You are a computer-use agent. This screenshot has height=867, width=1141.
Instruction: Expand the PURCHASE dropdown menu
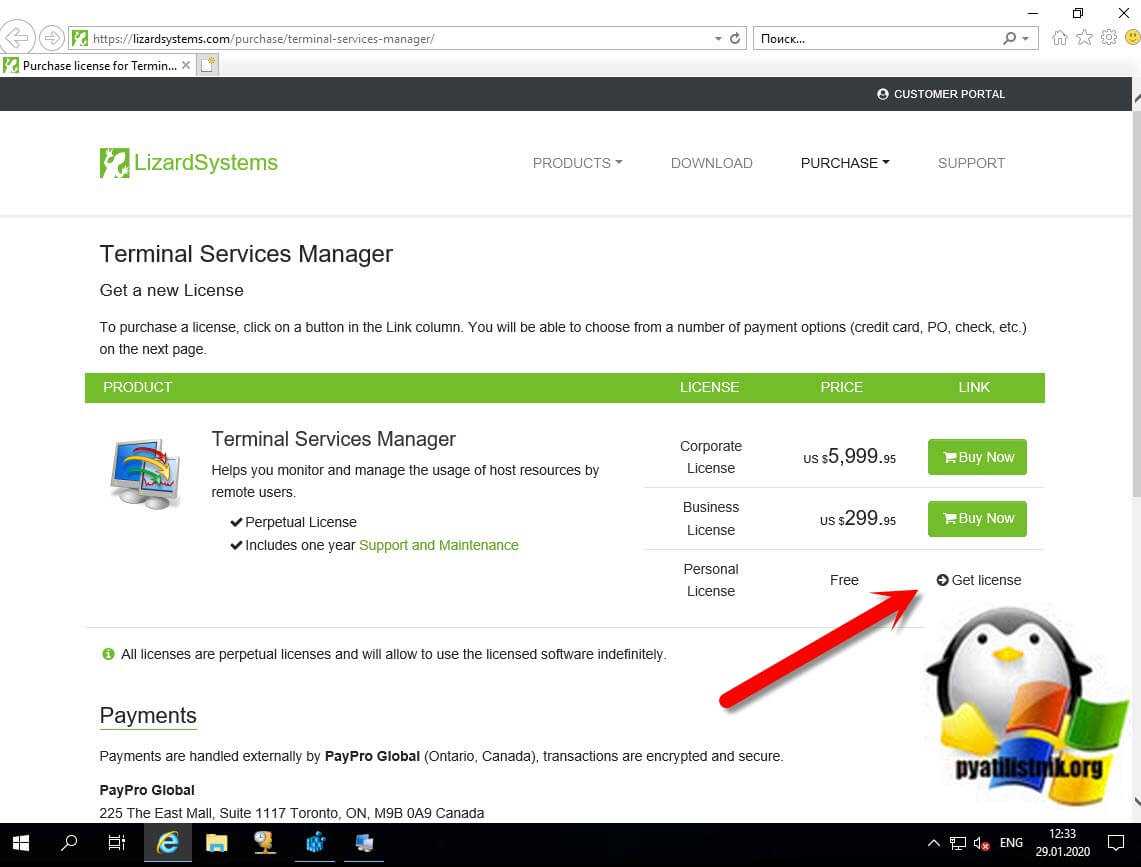pyautogui.click(x=844, y=163)
